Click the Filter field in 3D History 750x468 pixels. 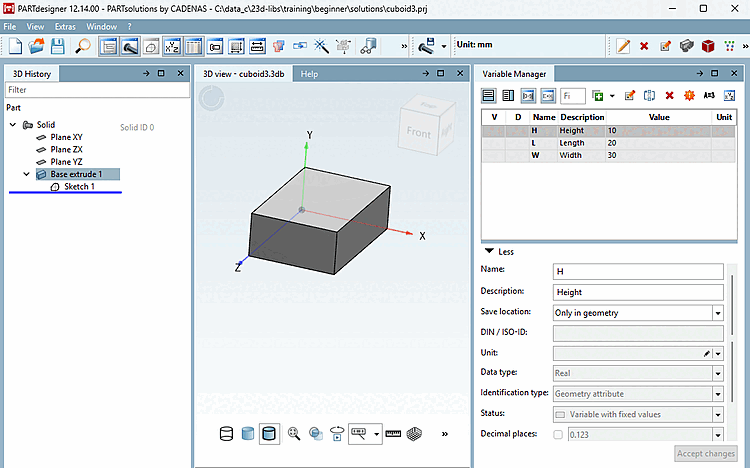(97, 90)
